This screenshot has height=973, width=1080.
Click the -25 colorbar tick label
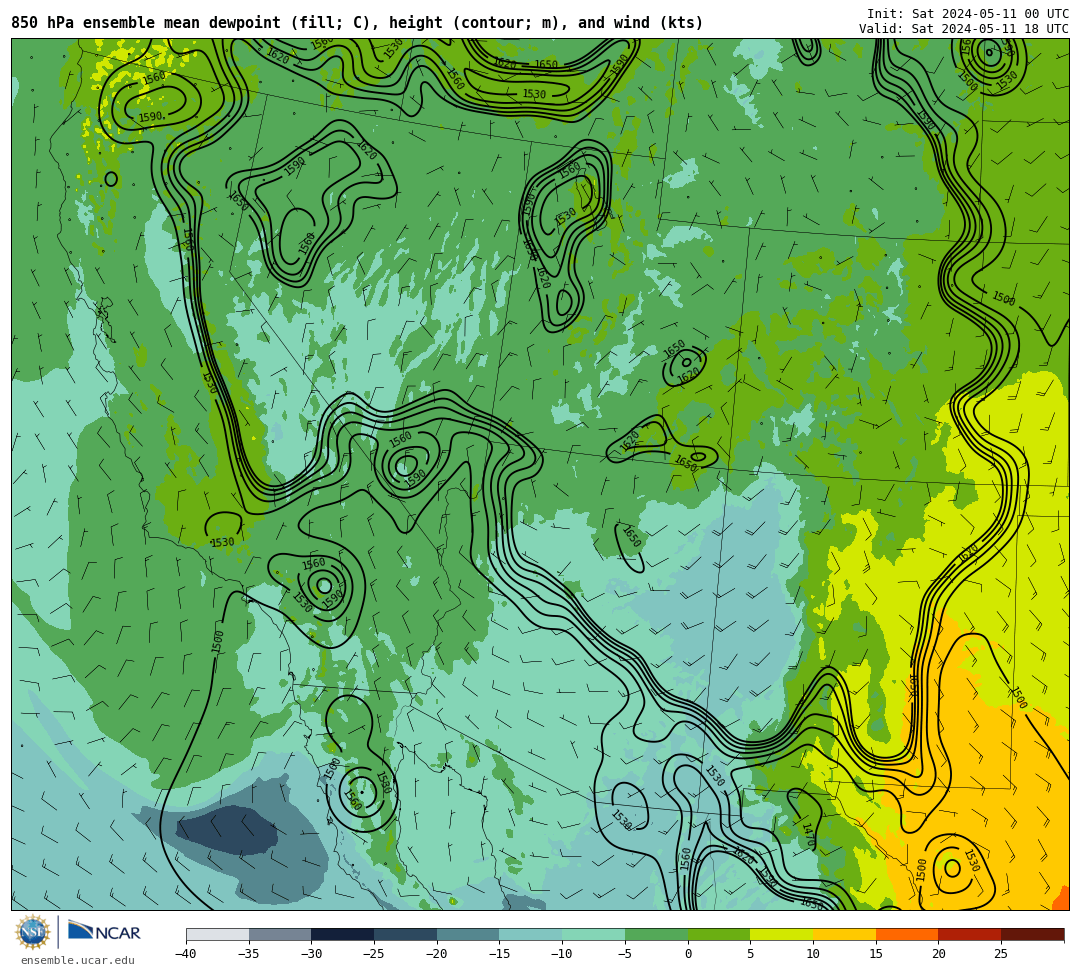(373, 954)
